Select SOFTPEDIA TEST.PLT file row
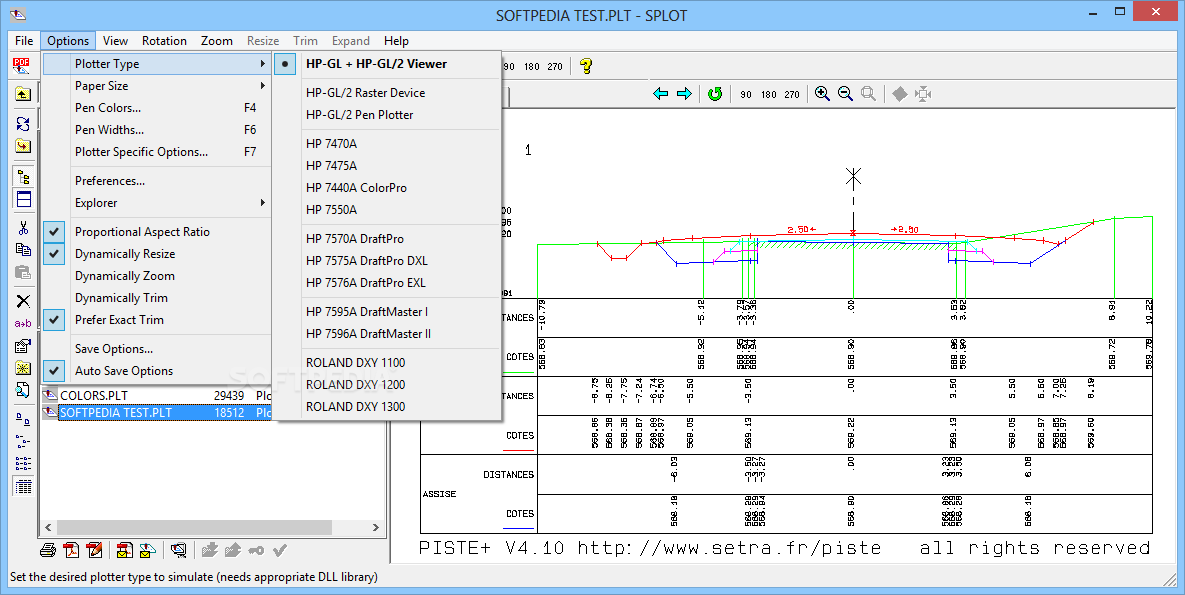 coord(156,413)
